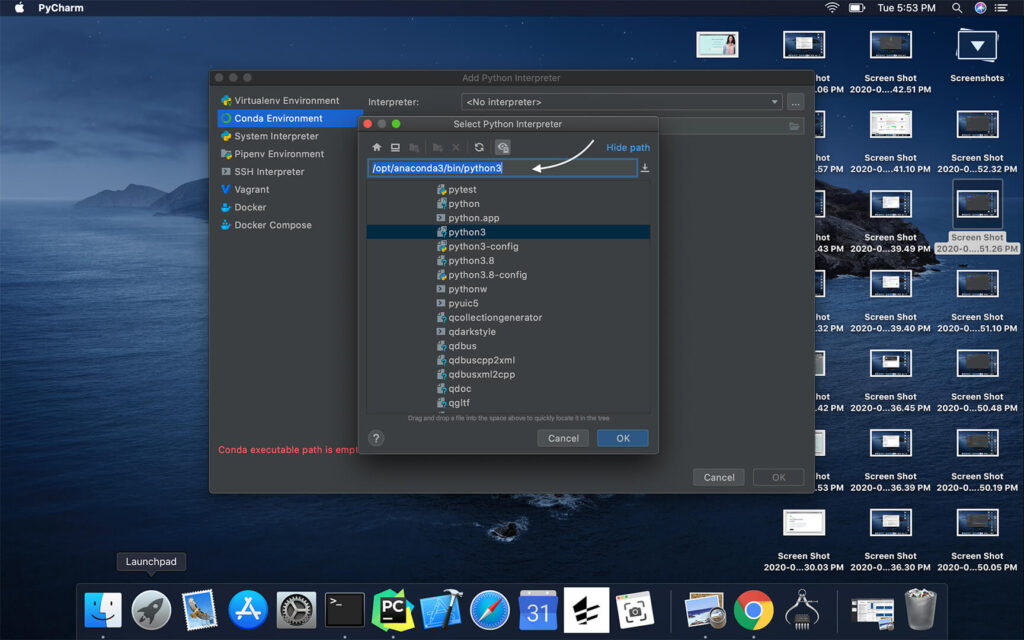Open App Store from the Dock
Viewport: 1024px width, 640px height.
248,611
